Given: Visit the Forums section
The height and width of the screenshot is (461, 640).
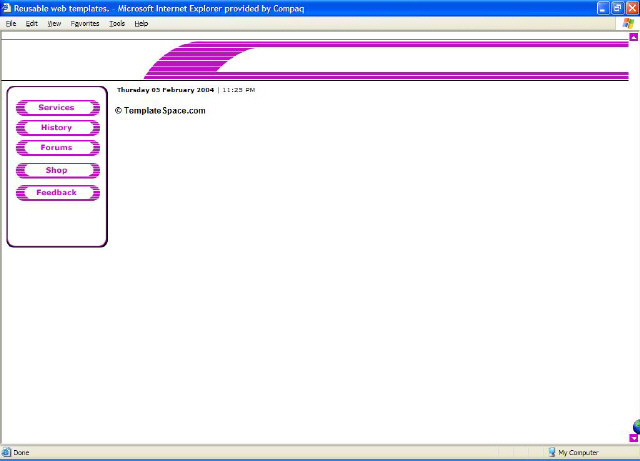Looking at the screenshot, I should point(57,148).
